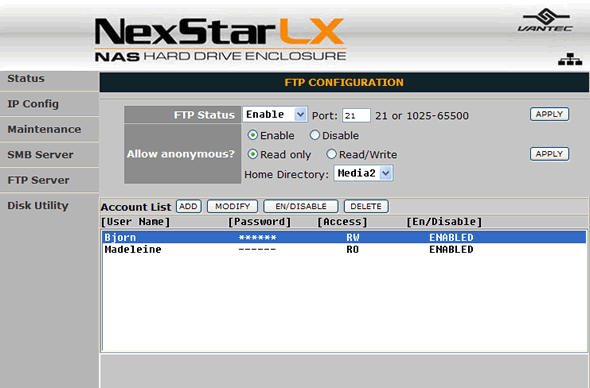Click the 'Home Directory:' label

tap(286, 175)
